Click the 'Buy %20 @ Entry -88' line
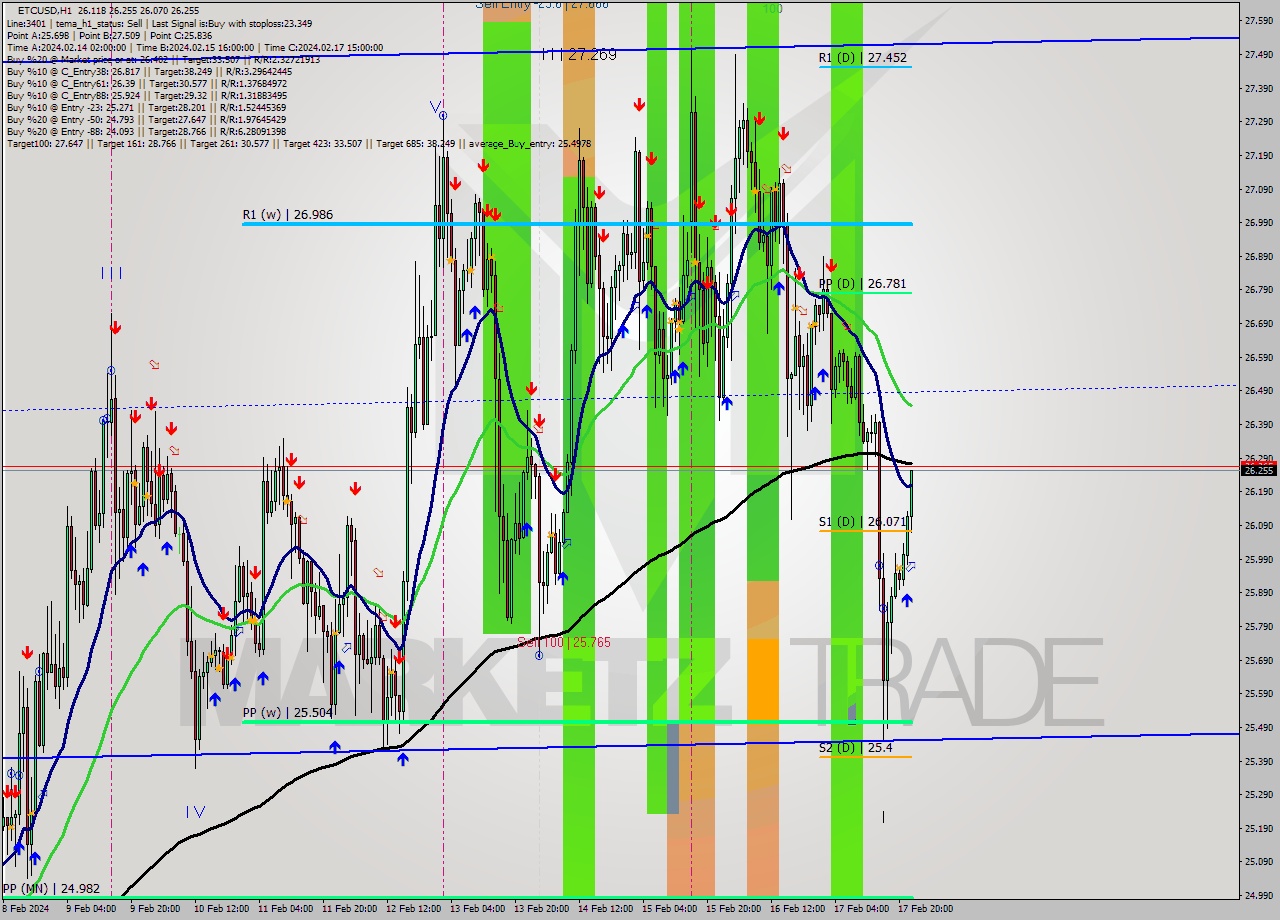The width and height of the screenshot is (1280, 920). point(146,131)
